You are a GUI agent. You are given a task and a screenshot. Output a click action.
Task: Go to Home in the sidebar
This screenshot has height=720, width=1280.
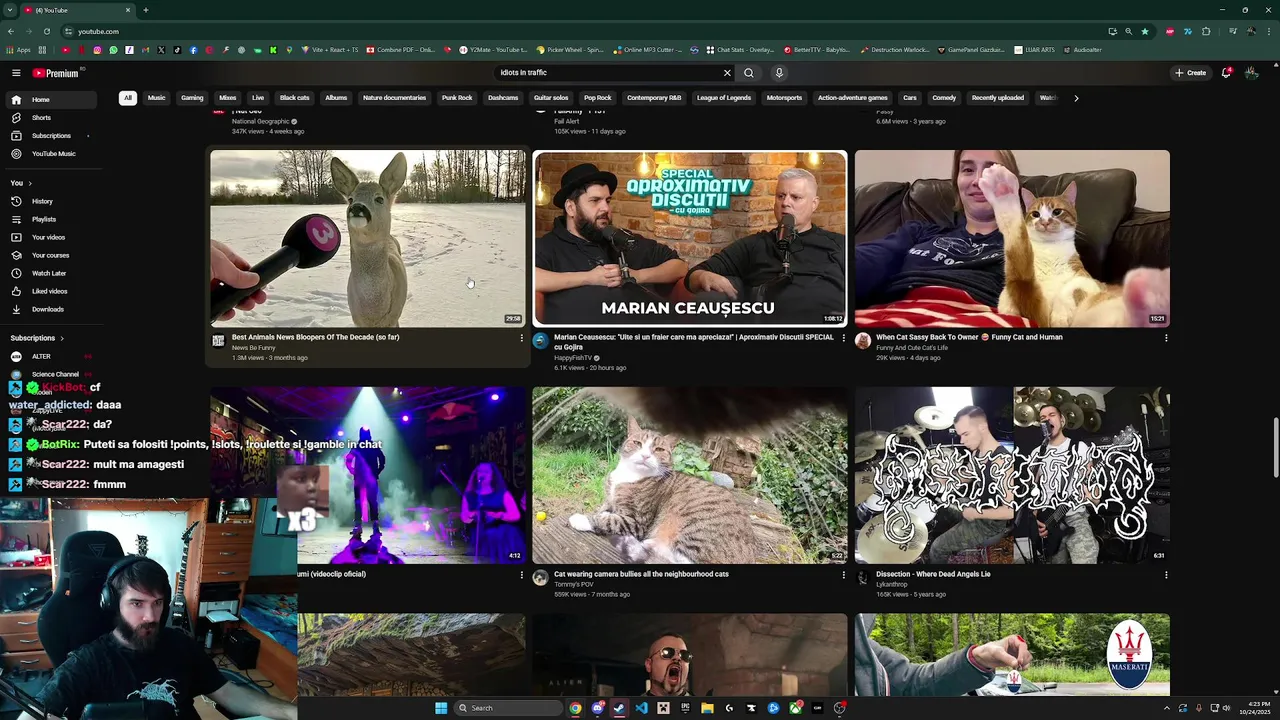click(x=50, y=100)
